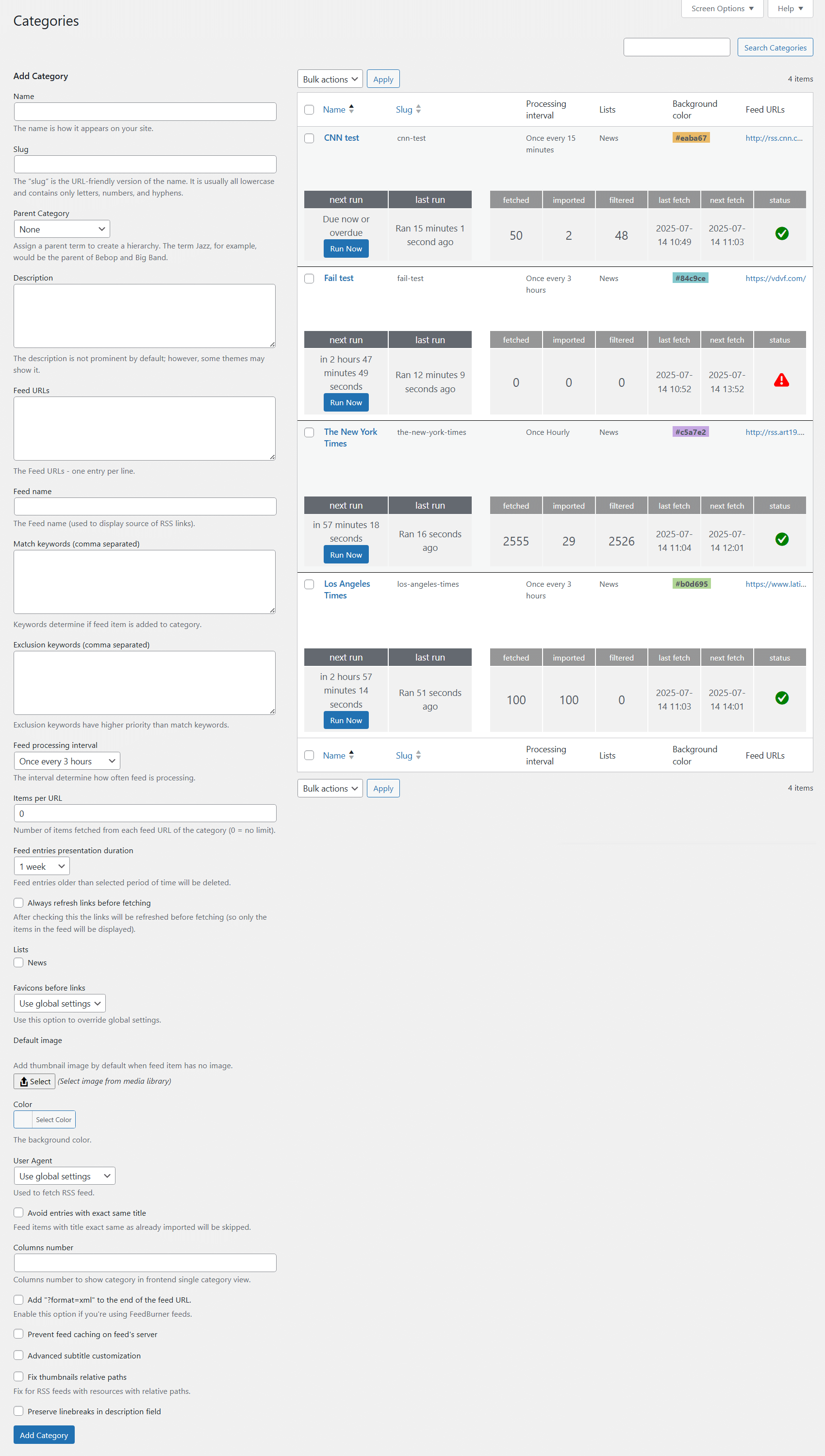The image size is (825, 1456).
Task: Open the Screen Options tab
Action: (722, 9)
